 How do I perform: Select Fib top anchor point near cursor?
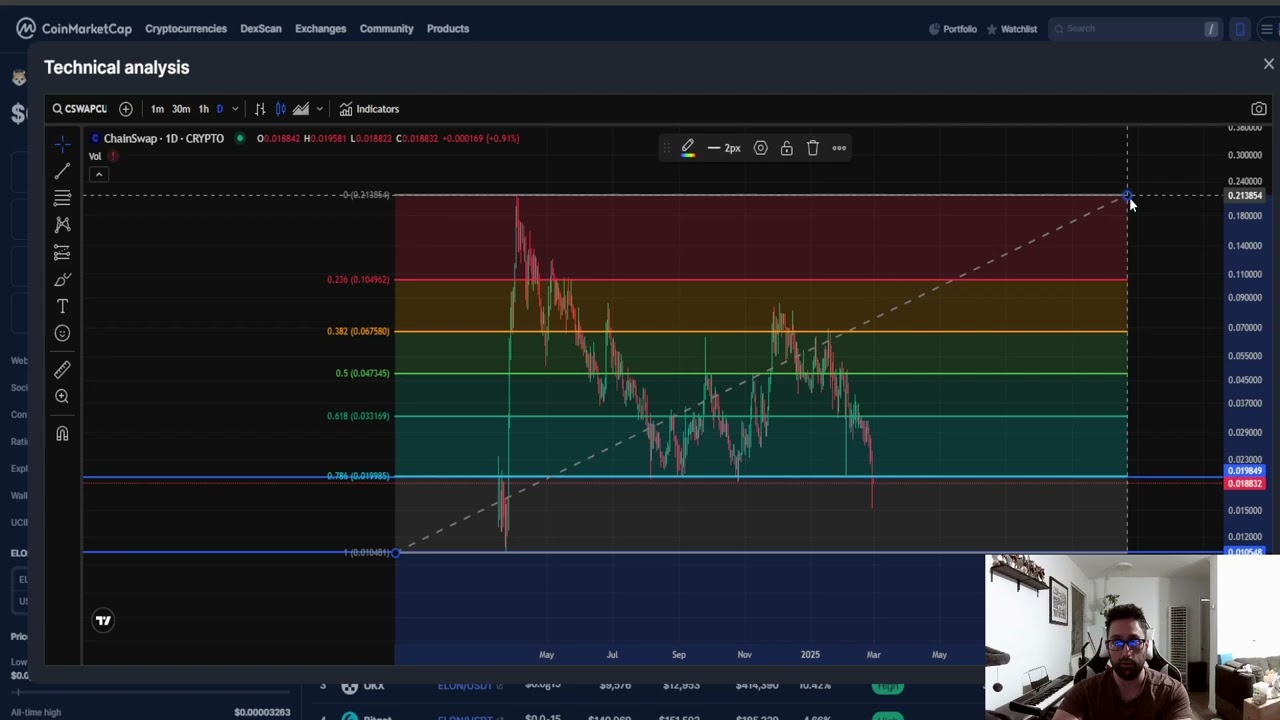1127,195
